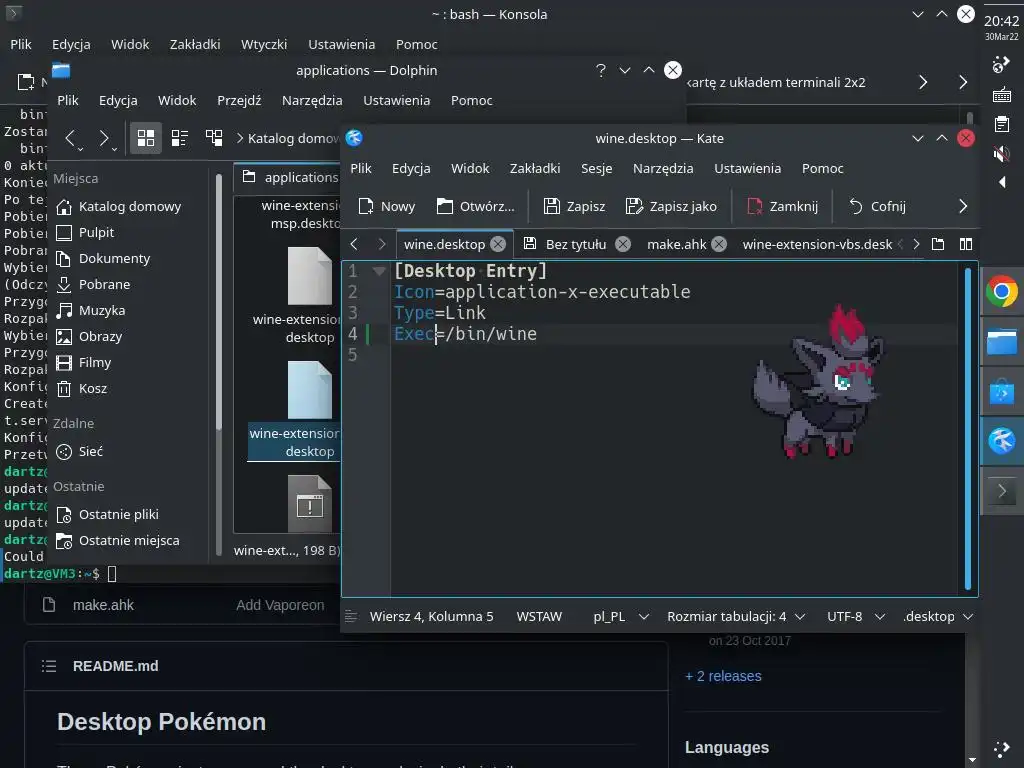Go forward in Dolphin
The width and height of the screenshot is (1024, 768).
click(x=104, y=138)
